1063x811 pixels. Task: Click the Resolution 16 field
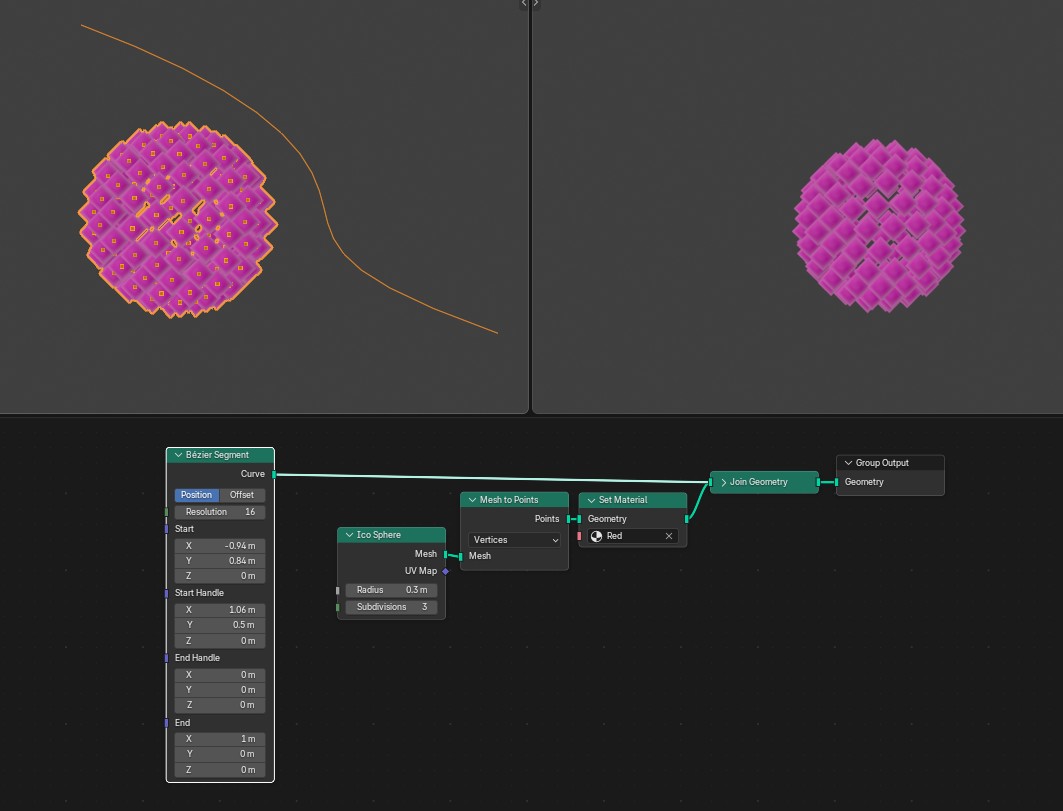pyautogui.click(x=220, y=513)
